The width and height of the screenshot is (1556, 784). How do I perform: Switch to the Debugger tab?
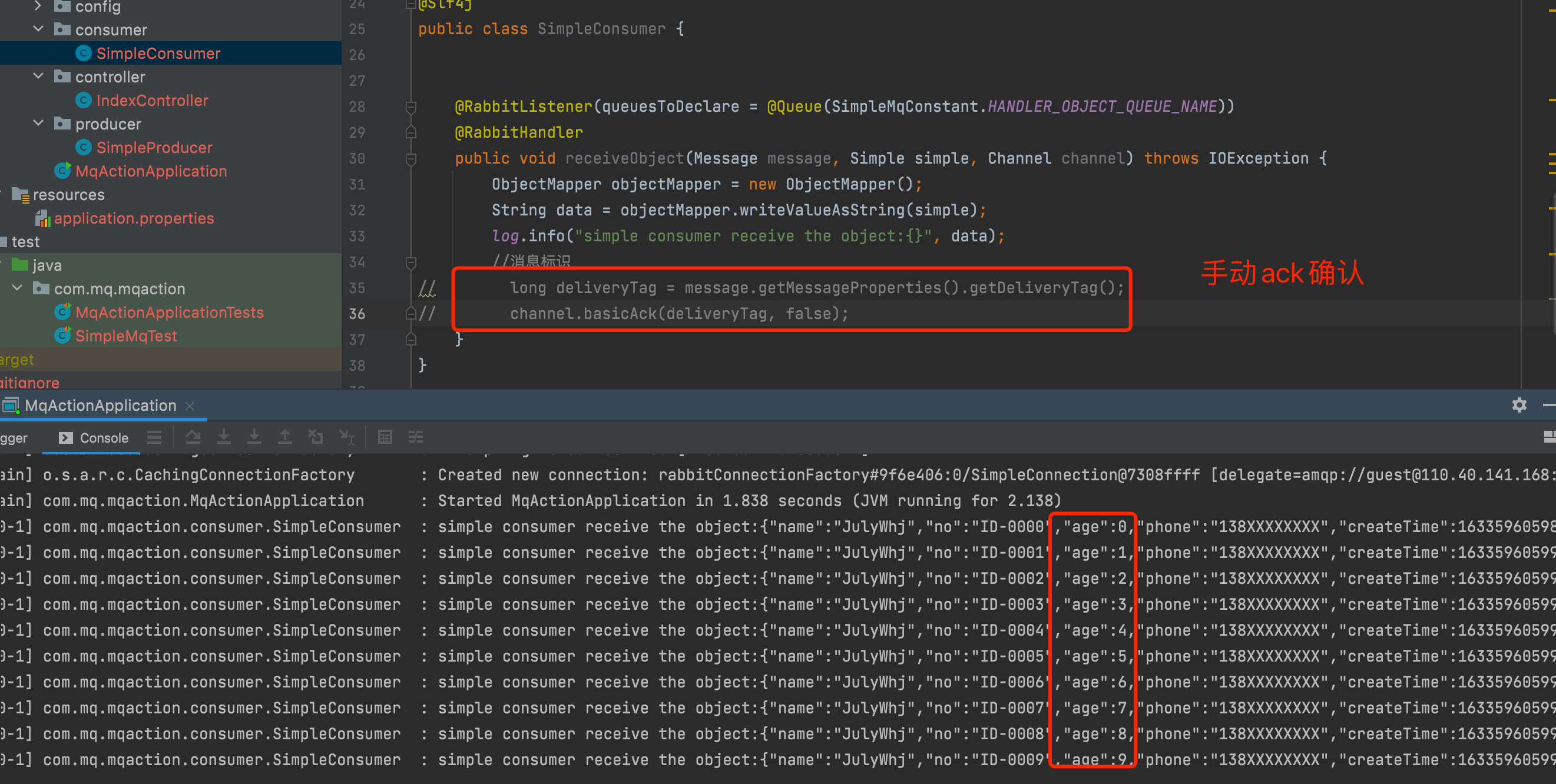click(14, 437)
